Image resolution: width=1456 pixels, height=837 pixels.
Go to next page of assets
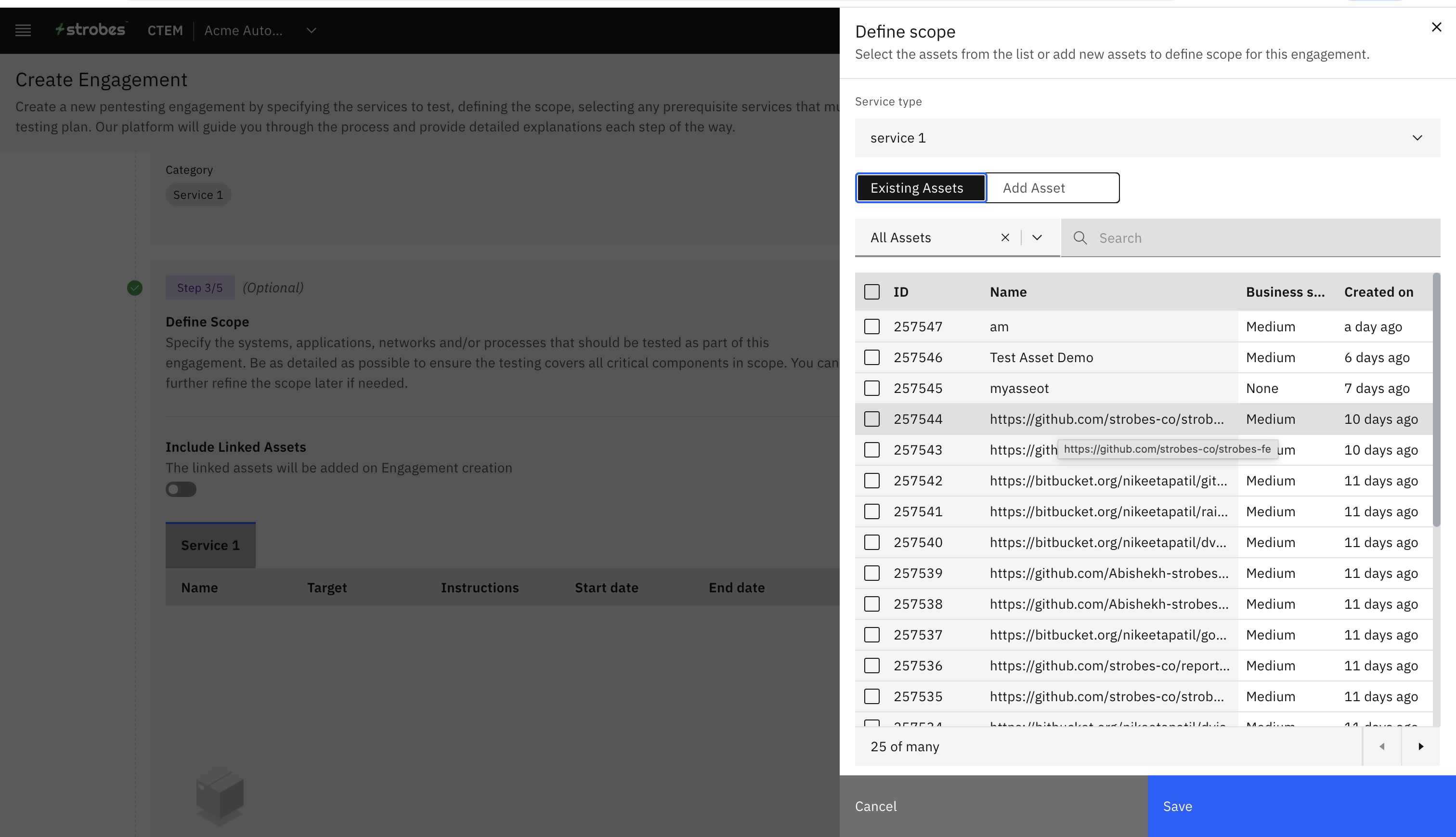pyautogui.click(x=1420, y=746)
